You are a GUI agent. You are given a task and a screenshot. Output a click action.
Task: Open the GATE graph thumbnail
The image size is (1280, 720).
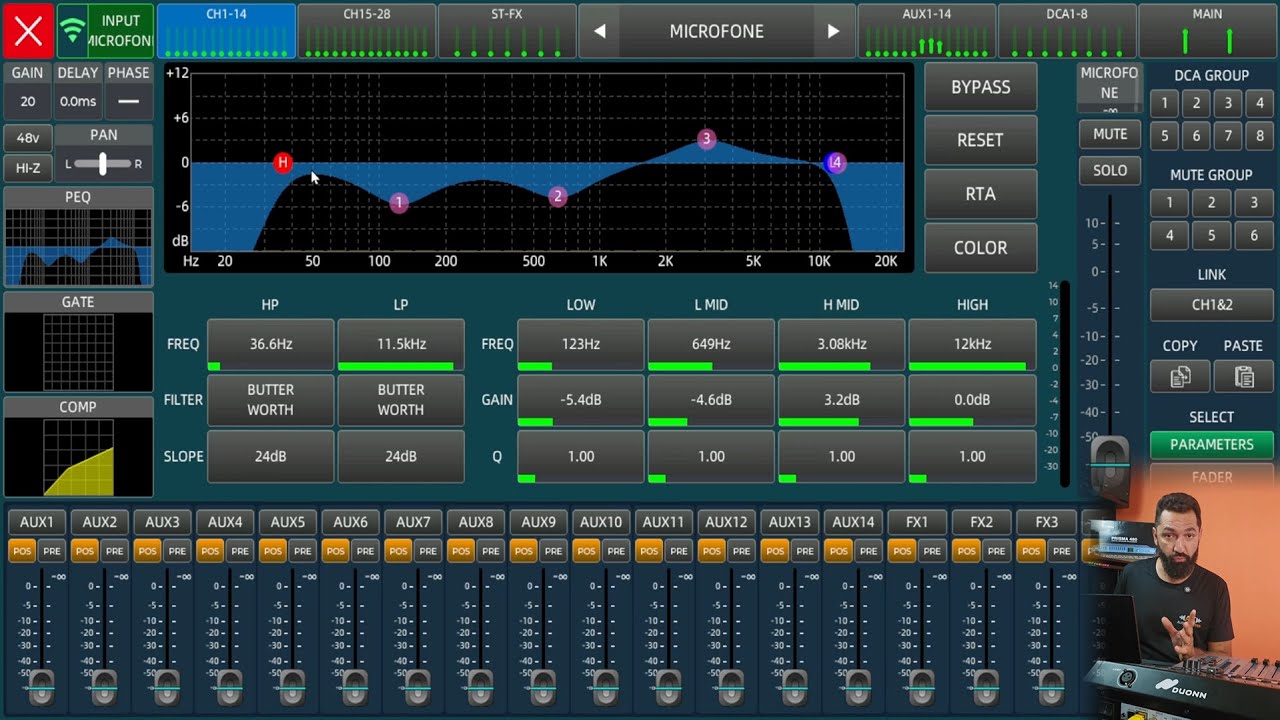tap(78, 351)
